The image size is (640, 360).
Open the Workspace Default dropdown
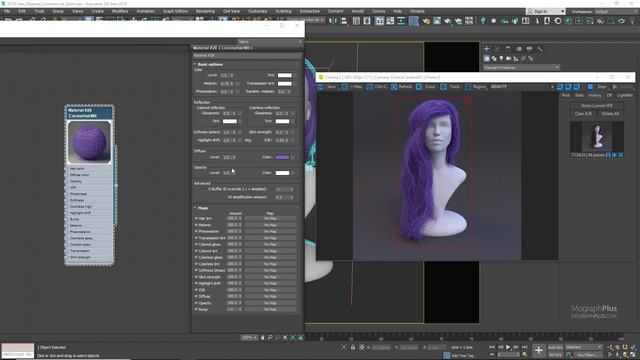616,11
